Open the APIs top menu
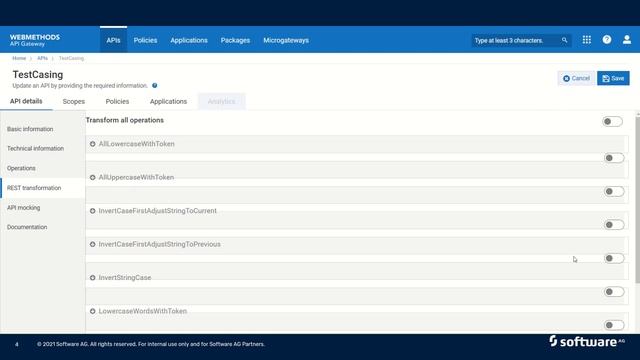Viewport: 640px width, 360px height. (x=113, y=40)
